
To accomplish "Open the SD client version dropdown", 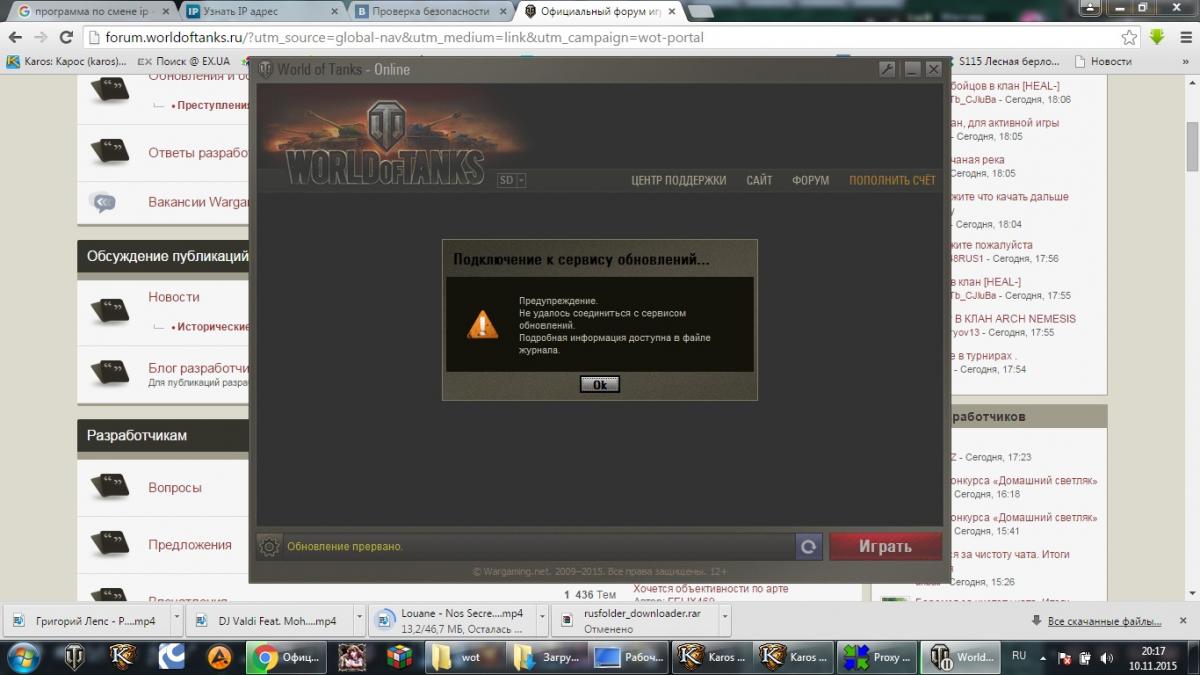I will tap(512, 181).
